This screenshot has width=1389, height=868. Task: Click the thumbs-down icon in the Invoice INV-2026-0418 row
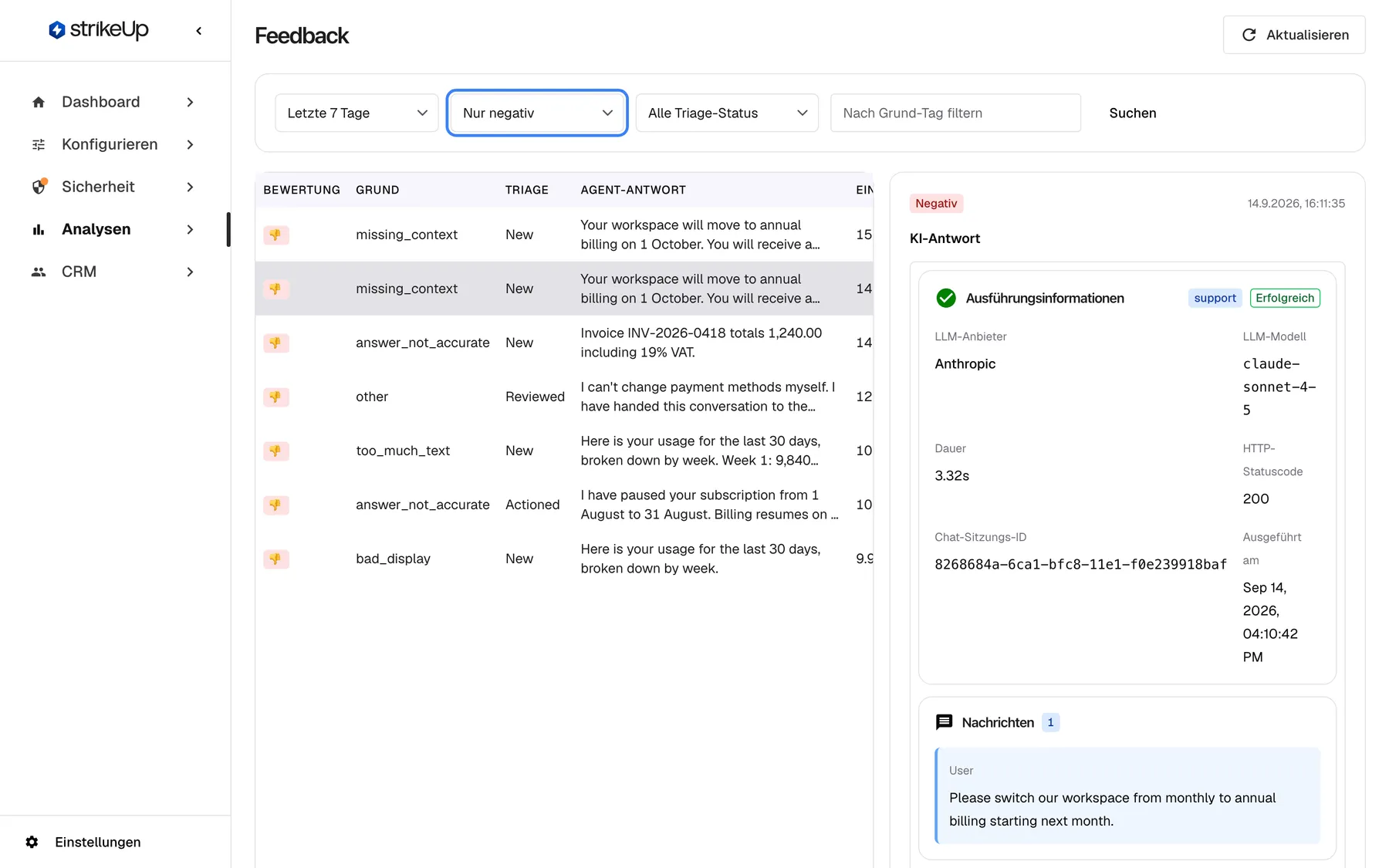276,343
